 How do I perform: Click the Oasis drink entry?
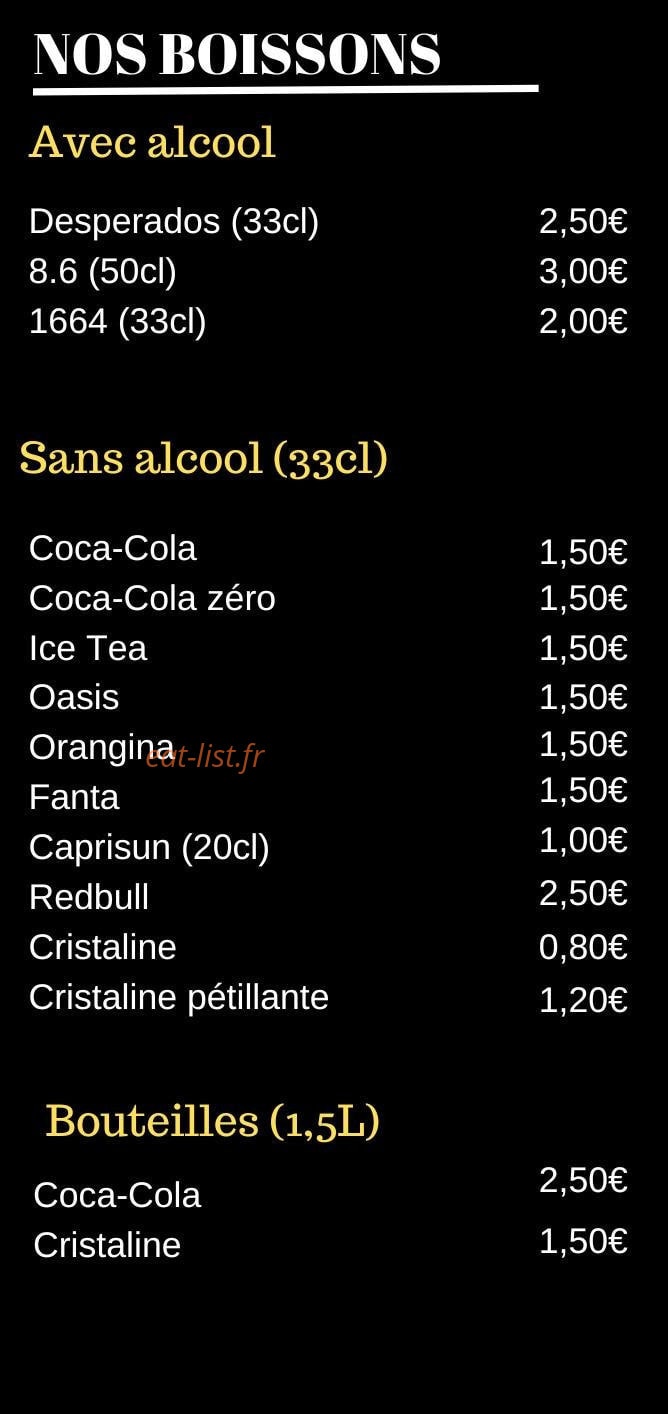[74, 697]
